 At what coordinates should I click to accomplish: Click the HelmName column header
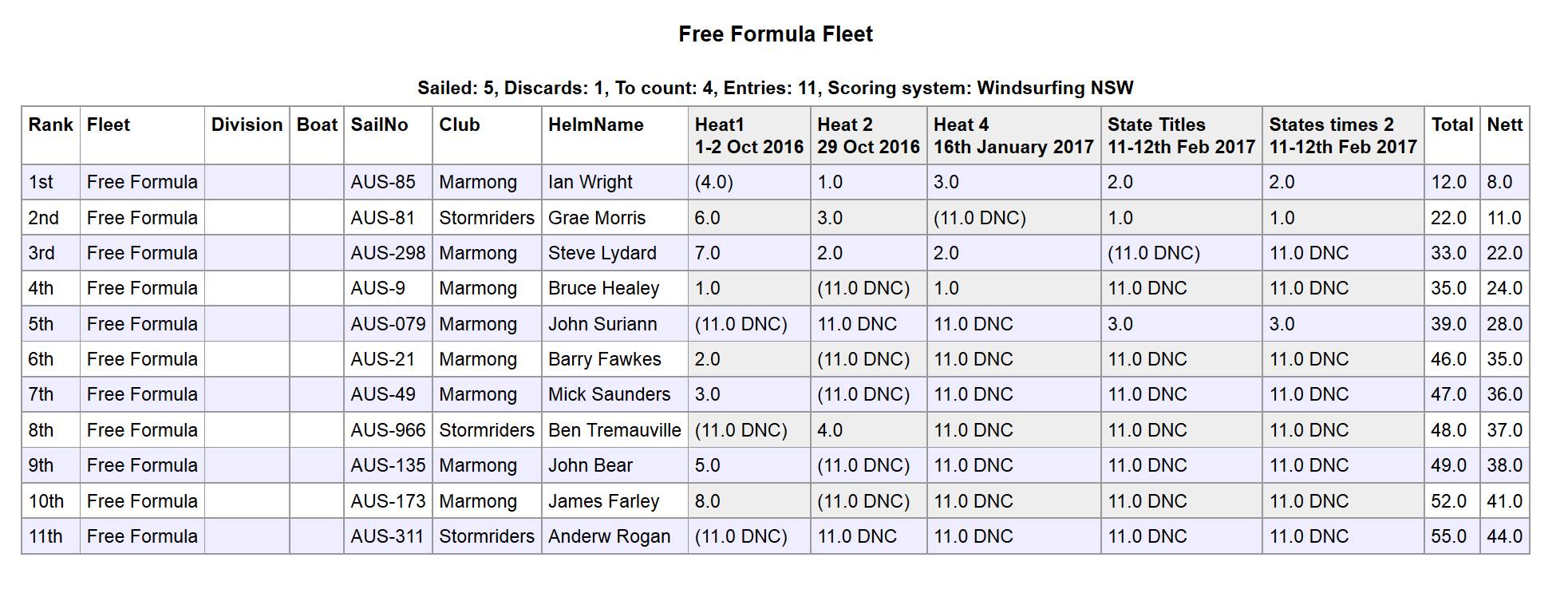coord(595,125)
